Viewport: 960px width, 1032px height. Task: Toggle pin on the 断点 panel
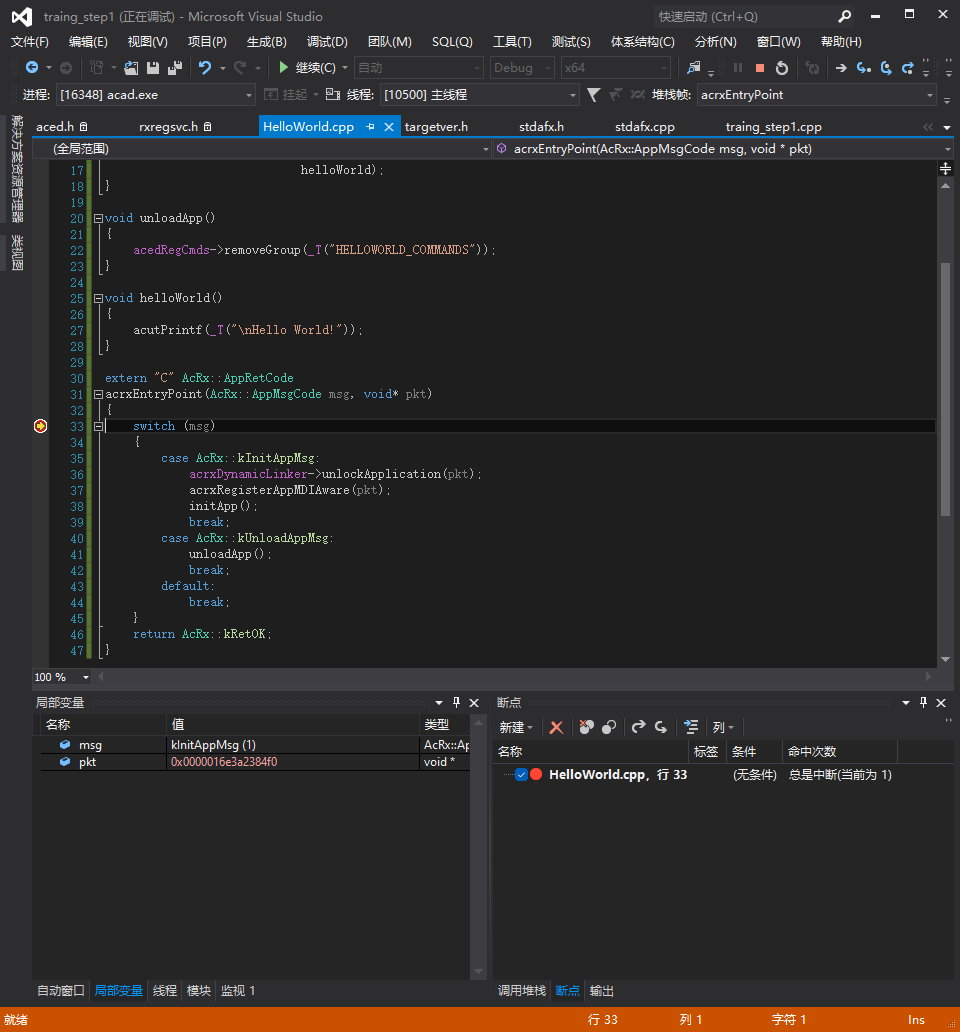[923, 703]
